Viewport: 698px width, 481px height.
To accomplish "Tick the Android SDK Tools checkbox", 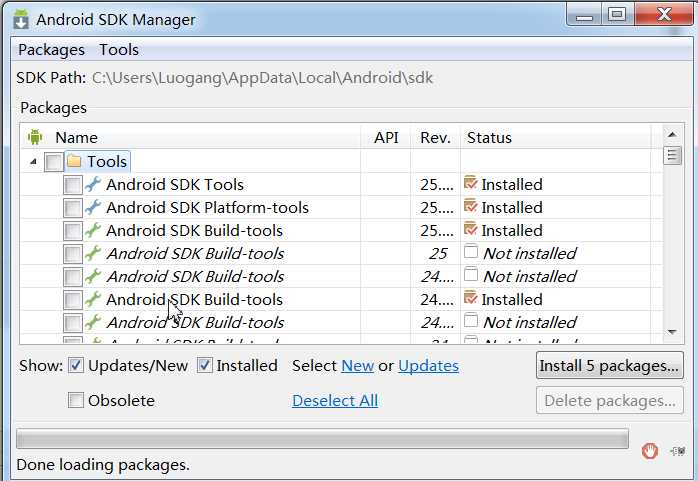I will (73, 185).
